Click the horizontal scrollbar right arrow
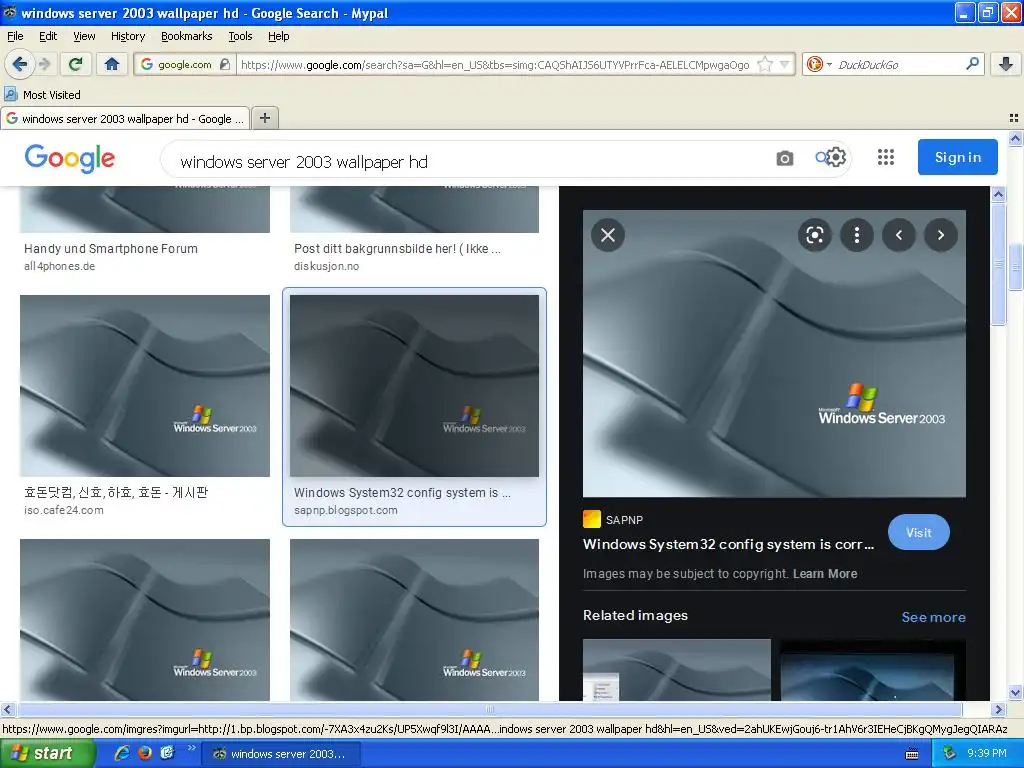 pyautogui.click(x=999, y=709)
